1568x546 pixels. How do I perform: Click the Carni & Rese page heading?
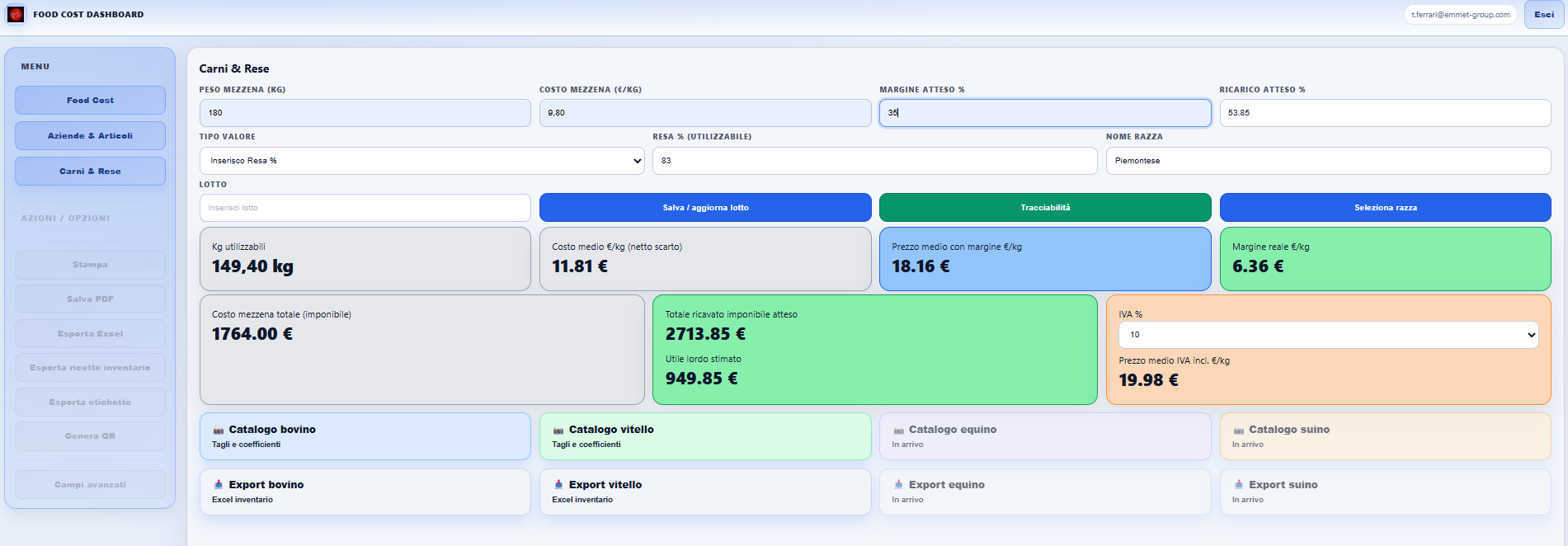click(234, 69)
